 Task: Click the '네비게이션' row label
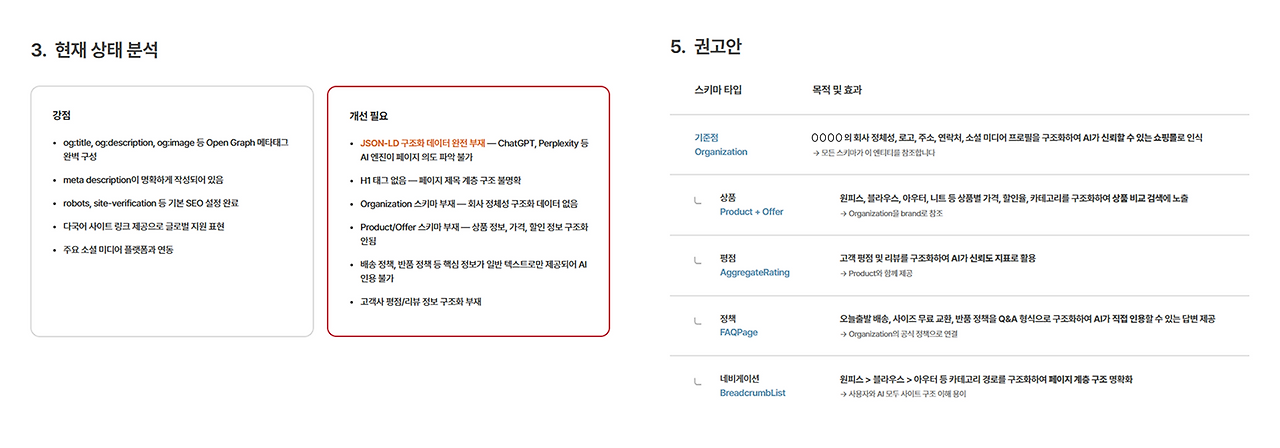tap(740, 379)
